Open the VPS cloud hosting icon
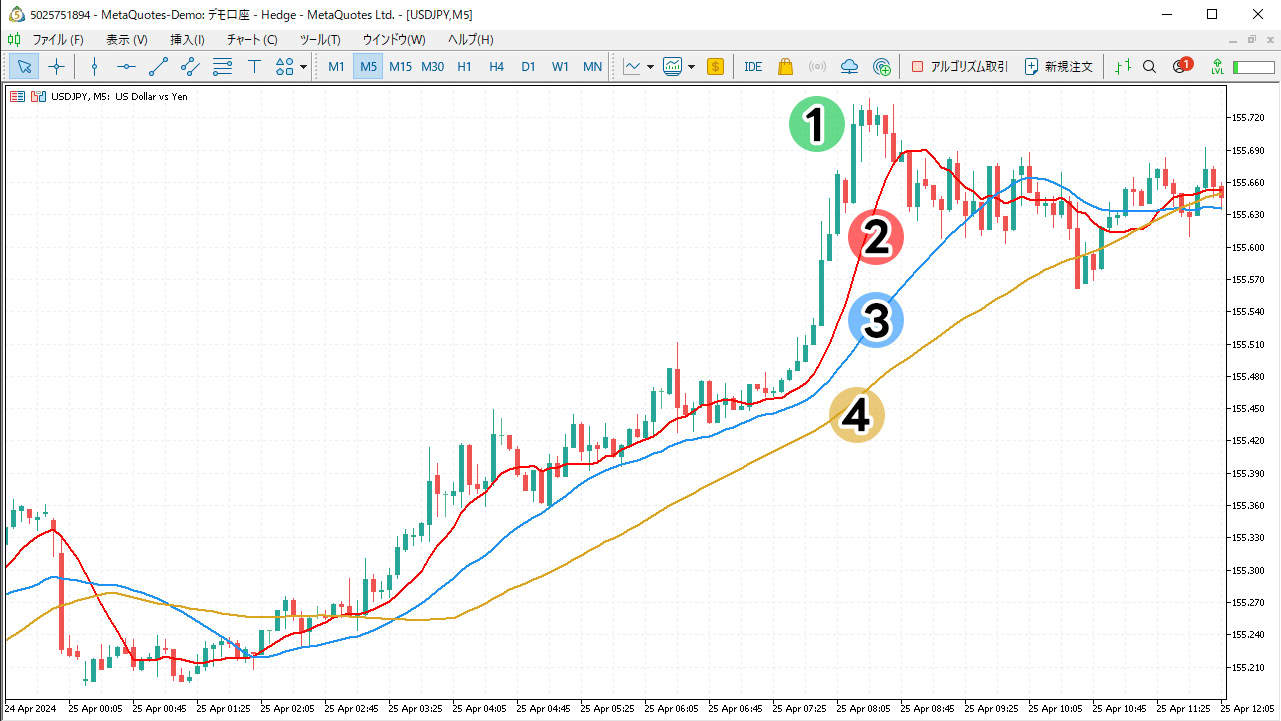The height and width of the screenshot is (721, 1281). click(849, 67)
